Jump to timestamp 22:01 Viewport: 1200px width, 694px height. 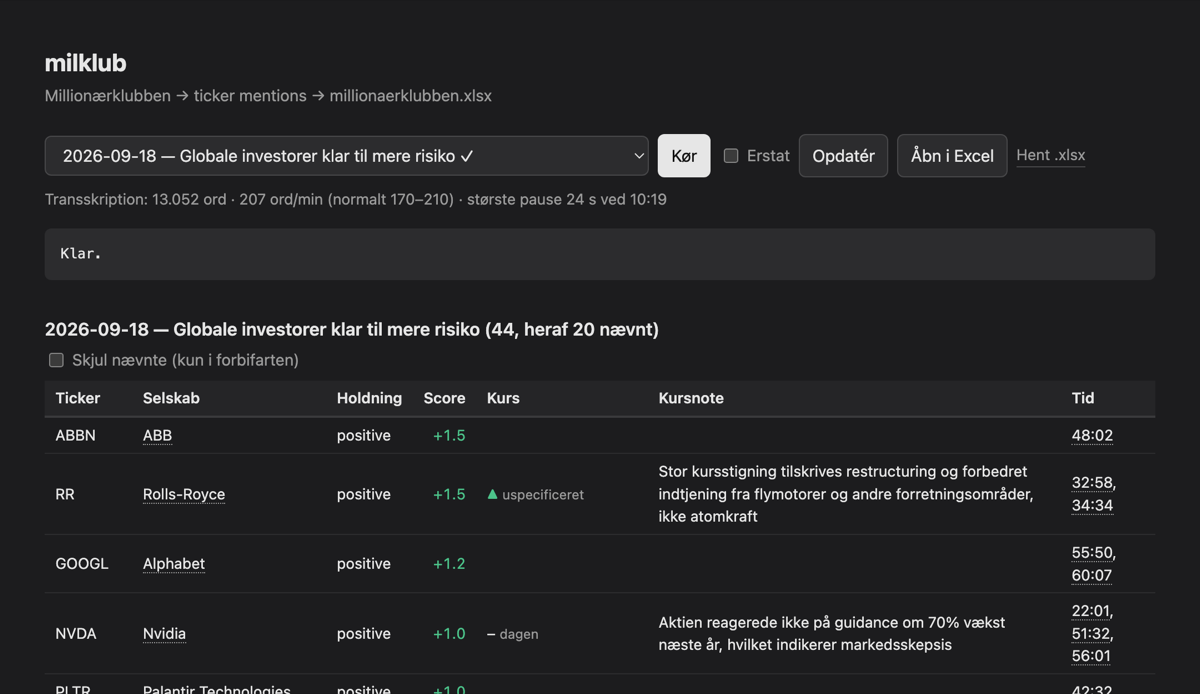coord(1091,610)
